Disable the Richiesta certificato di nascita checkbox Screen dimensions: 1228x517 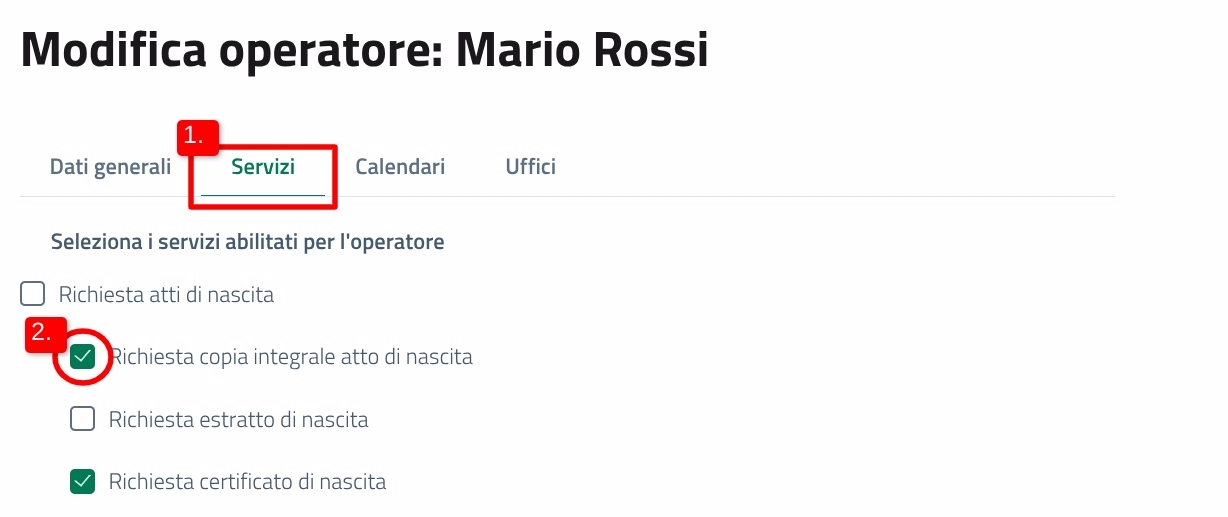point(82,481)
